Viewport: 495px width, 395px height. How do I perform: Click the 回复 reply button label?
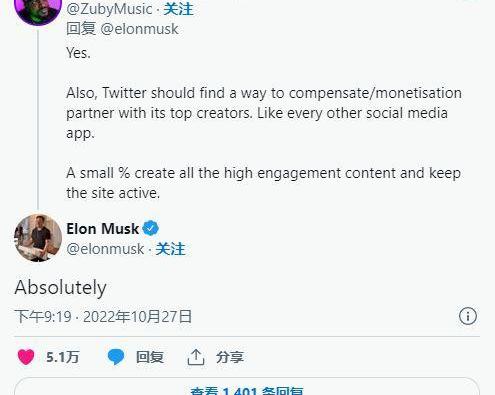[150, 357]
